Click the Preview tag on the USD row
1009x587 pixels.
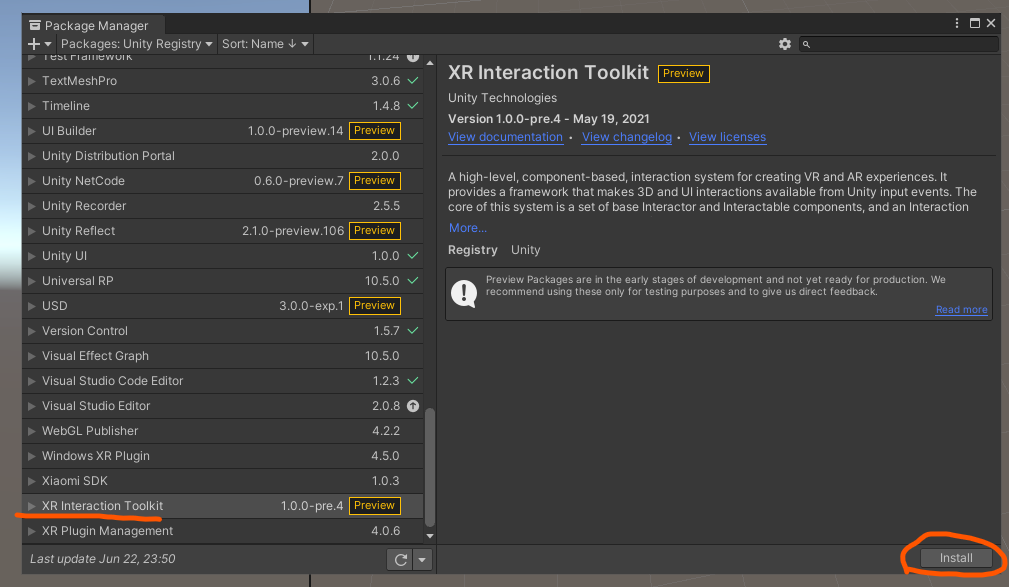pyautogui.click(x=375, y=306)
